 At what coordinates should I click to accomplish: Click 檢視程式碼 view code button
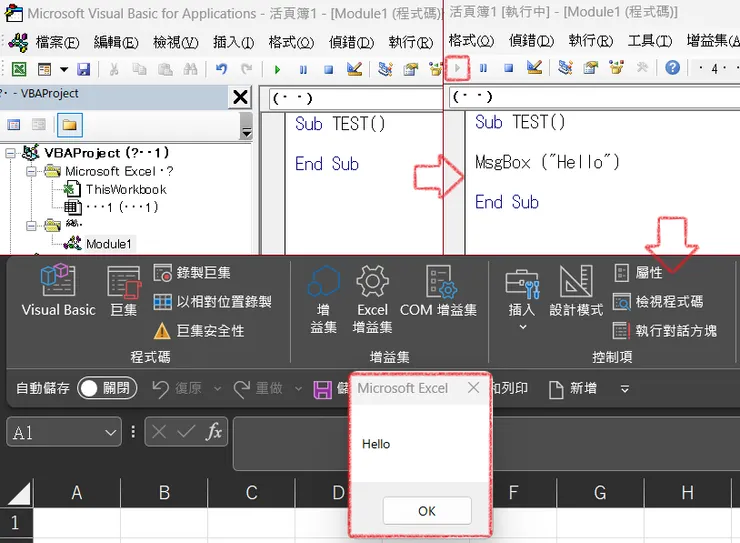(x=658, y=301)
